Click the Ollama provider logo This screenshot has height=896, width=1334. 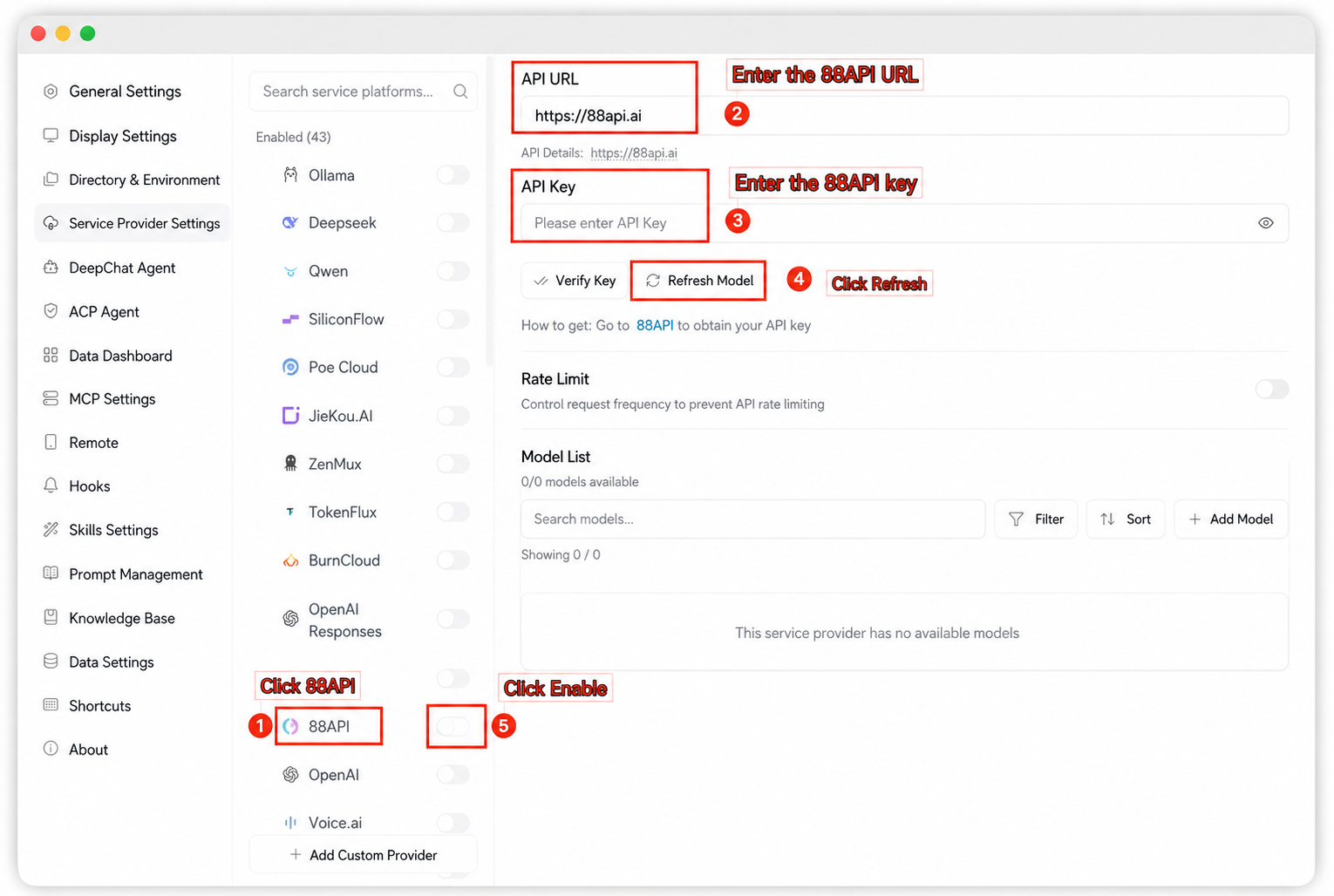pos(290,175)
